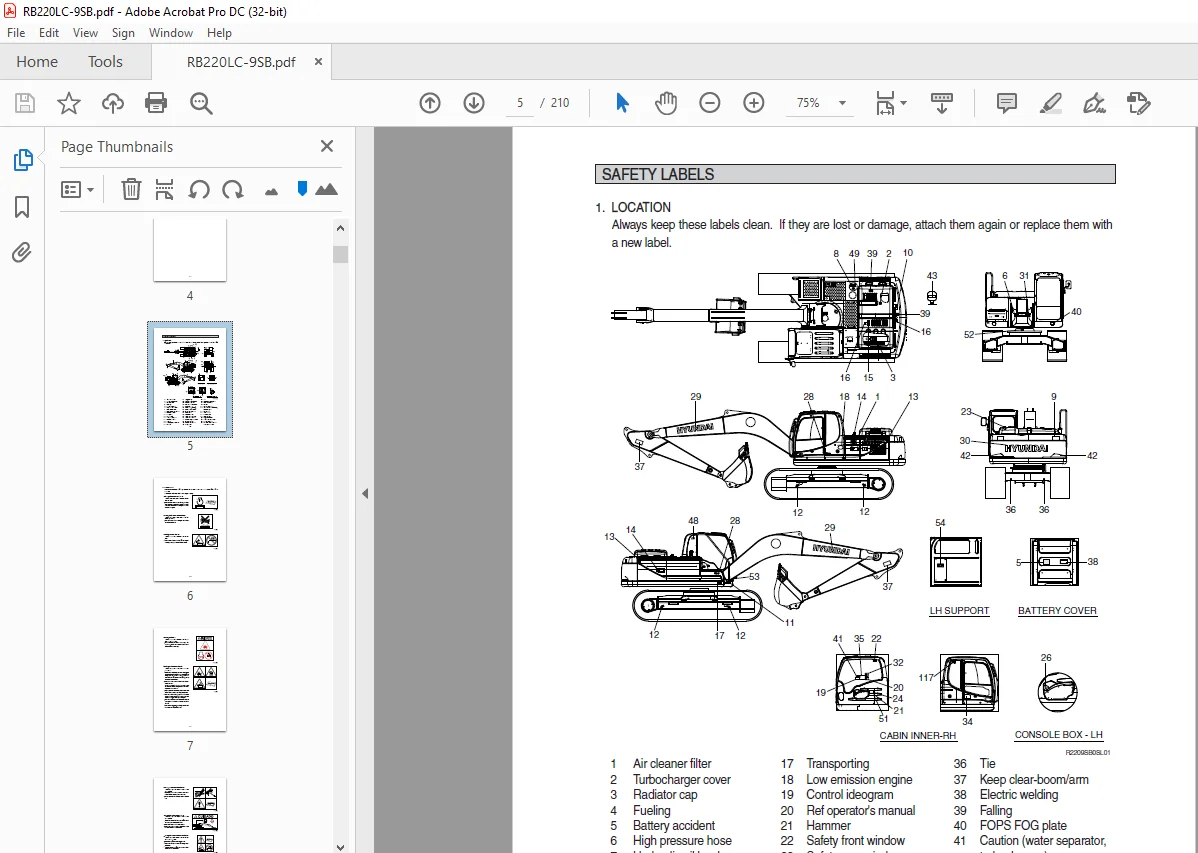1198x853 pixels.
Task: Click the Fit page width icon
Action: tap(885, 103)
